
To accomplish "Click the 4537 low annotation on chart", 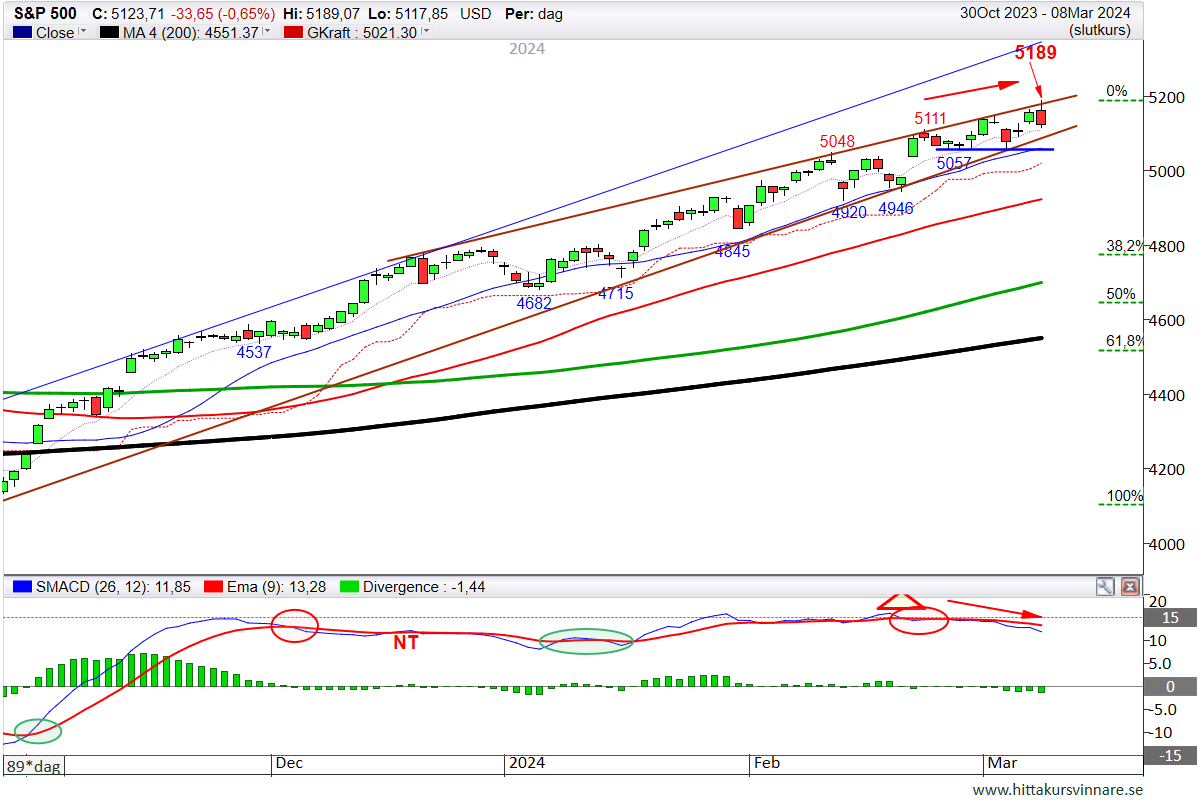I will pos(254,352).
